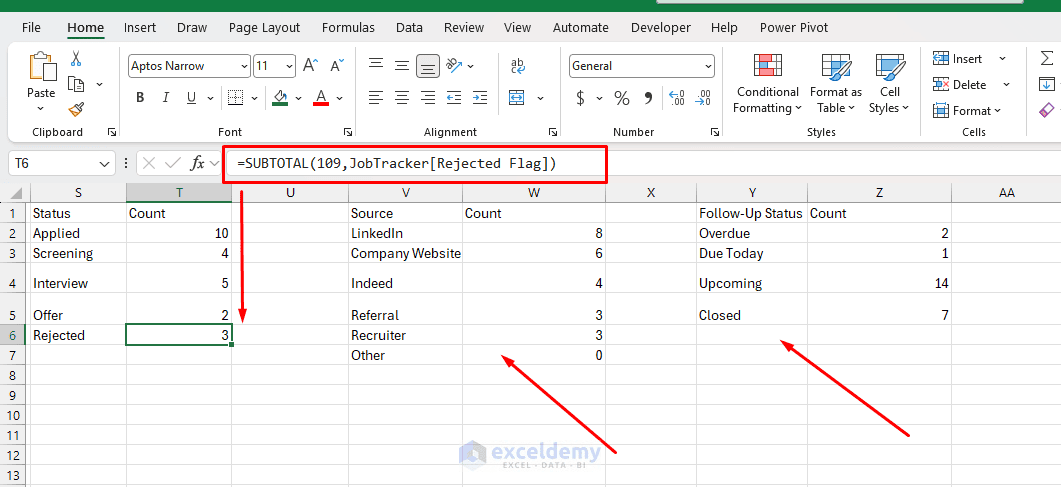The width and height of the screenshot is (1061, 487).
Task: Open Alignment settings dialog launcher
Action: pyautogui.click(x=553, y=132)
